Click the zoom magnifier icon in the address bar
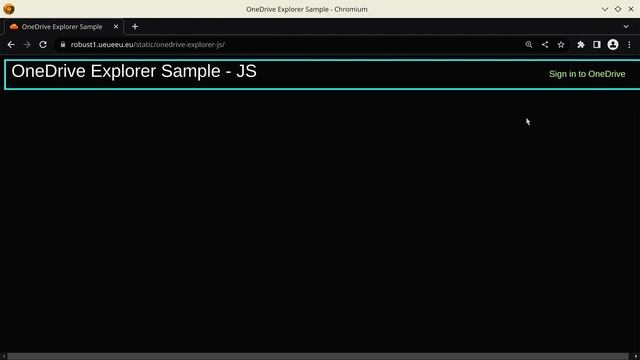The height and width of the screenshot is (360, 640). (x=529, y=44)
